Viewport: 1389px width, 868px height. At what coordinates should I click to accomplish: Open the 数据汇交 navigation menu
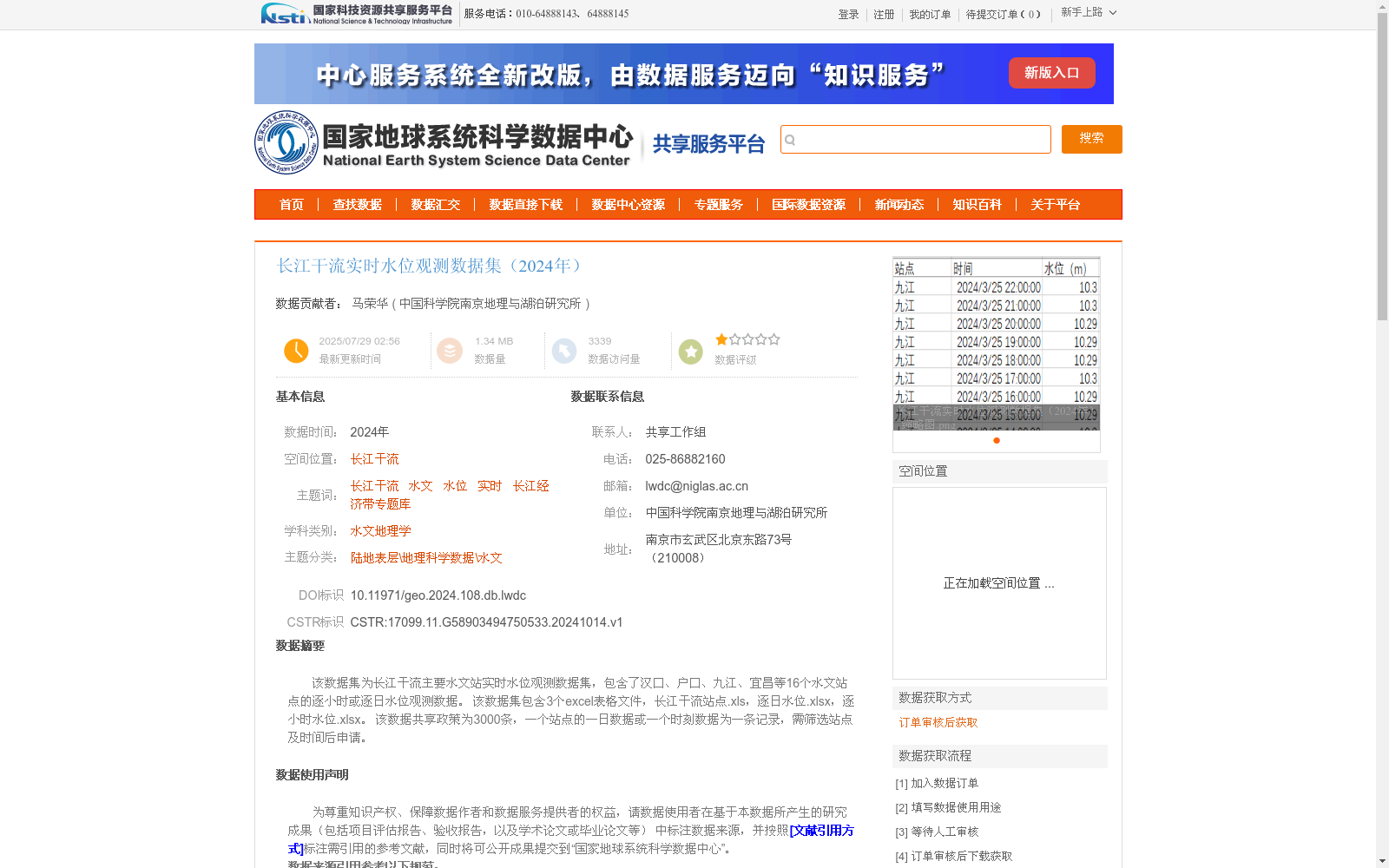pyautogui.click(x=437, y=205)
